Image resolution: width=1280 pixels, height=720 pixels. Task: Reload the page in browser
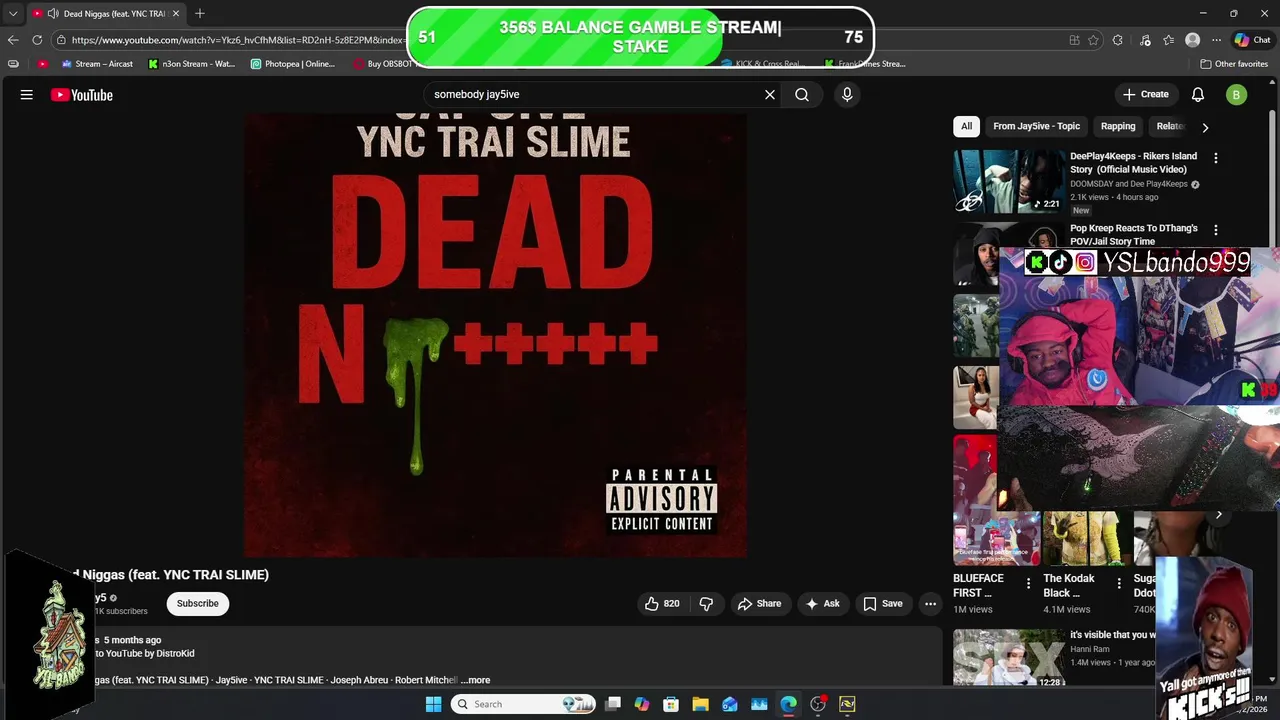(37, 40)
